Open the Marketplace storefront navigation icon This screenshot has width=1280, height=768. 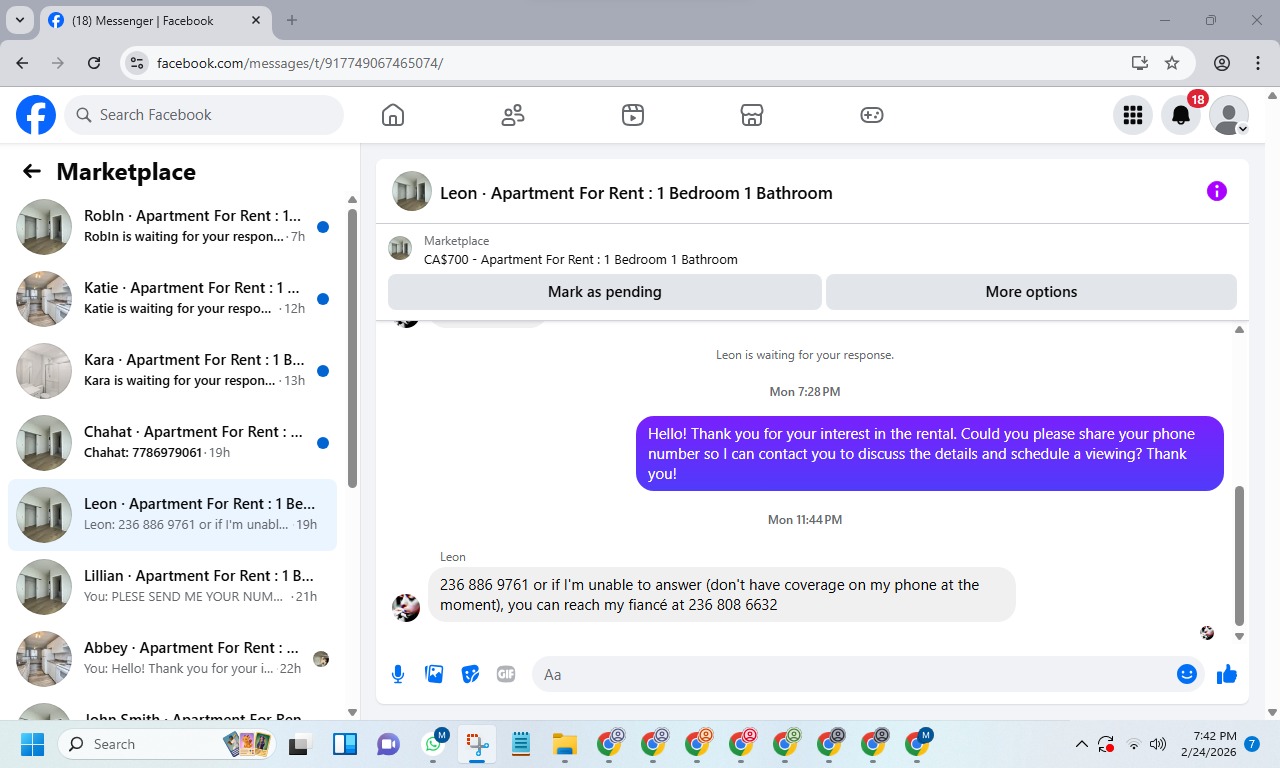(x=752, y=115)
